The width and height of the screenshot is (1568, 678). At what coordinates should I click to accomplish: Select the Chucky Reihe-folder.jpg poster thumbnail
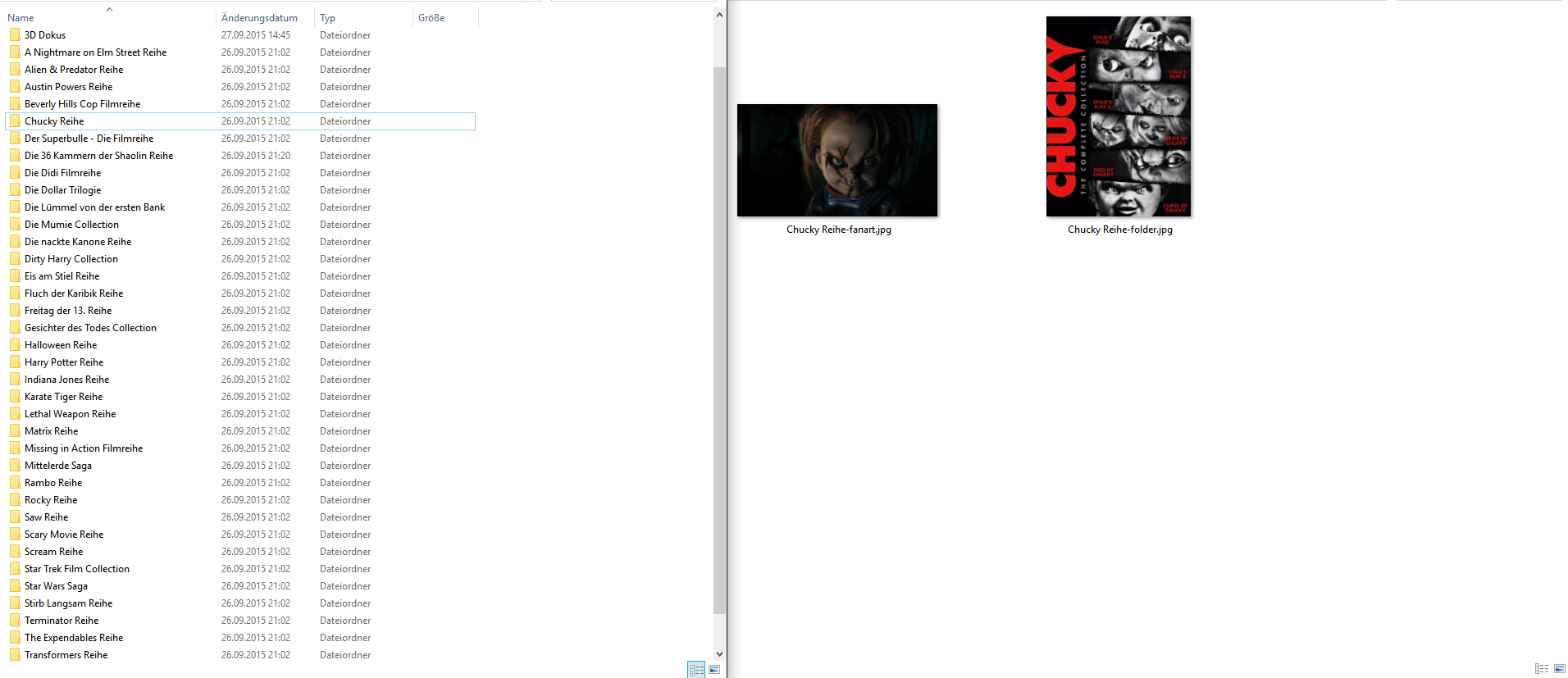point(1119,116)
